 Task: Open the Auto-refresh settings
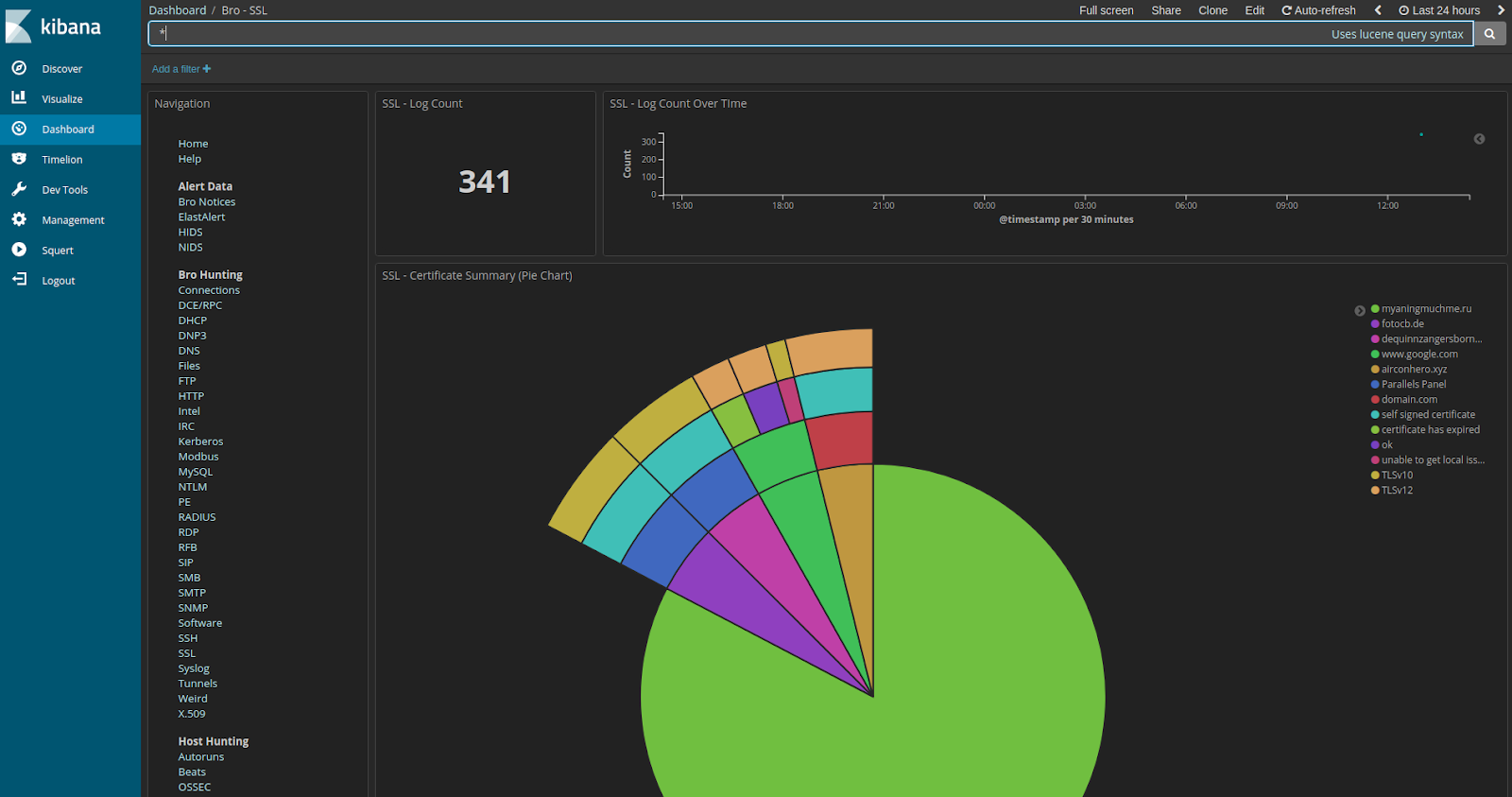[x=1318, y=10]
